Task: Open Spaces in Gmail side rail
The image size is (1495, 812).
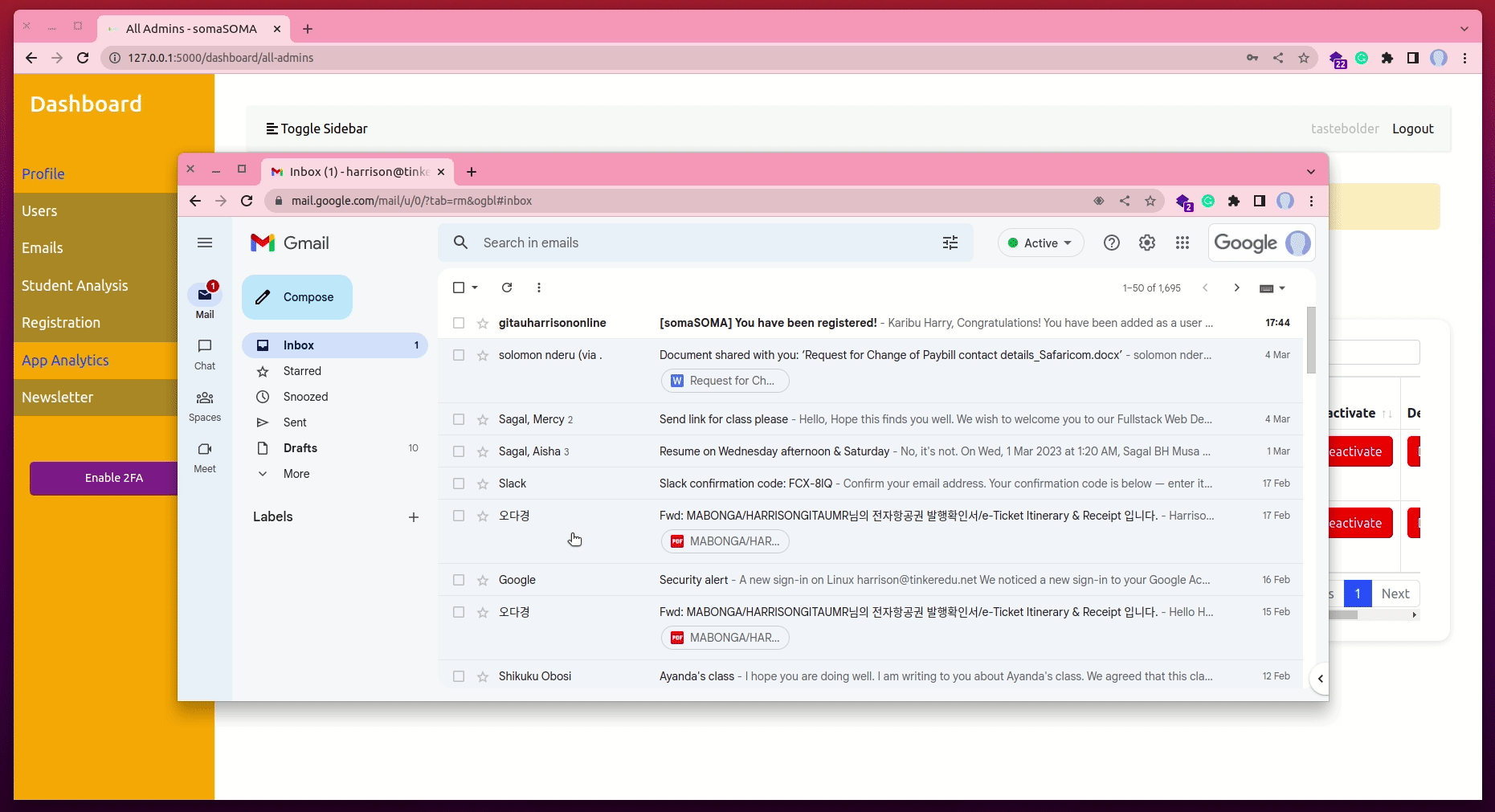Action: [x=205, y=406]
